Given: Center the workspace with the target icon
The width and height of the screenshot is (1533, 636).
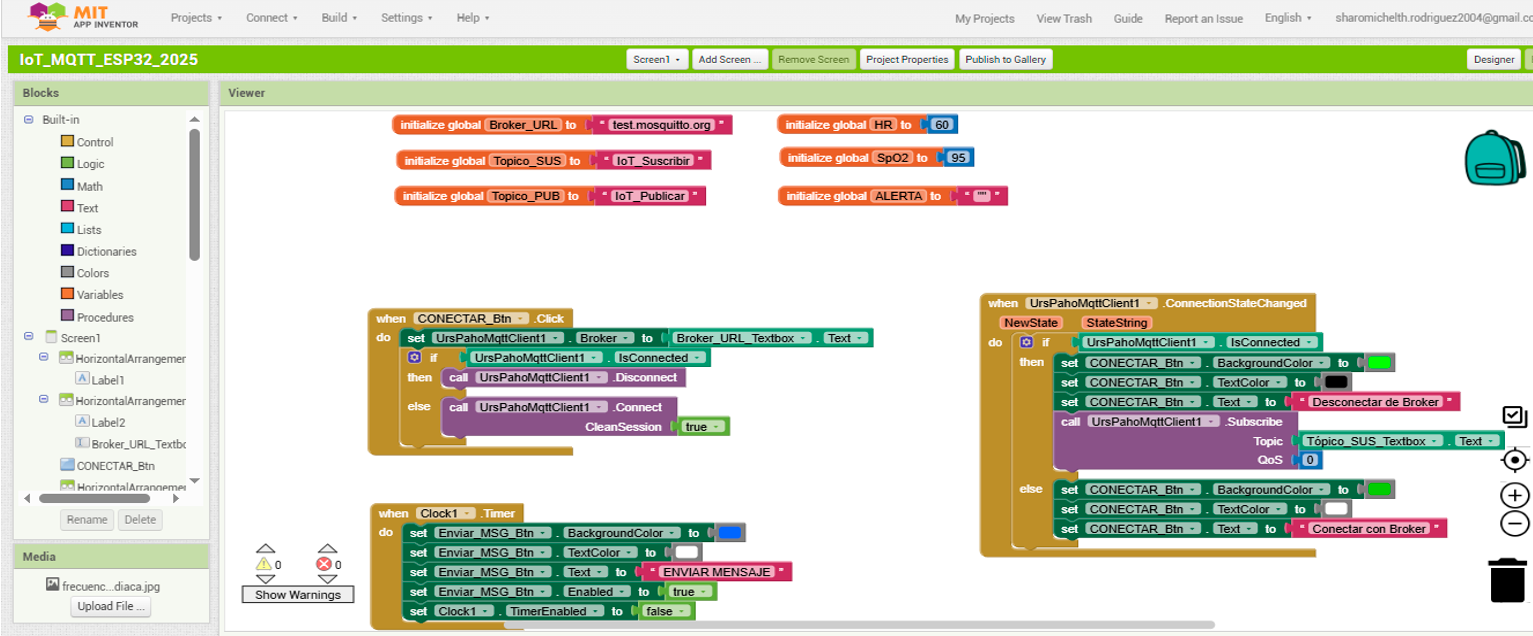Looking at the screenshot, I should click(1515, 460).
